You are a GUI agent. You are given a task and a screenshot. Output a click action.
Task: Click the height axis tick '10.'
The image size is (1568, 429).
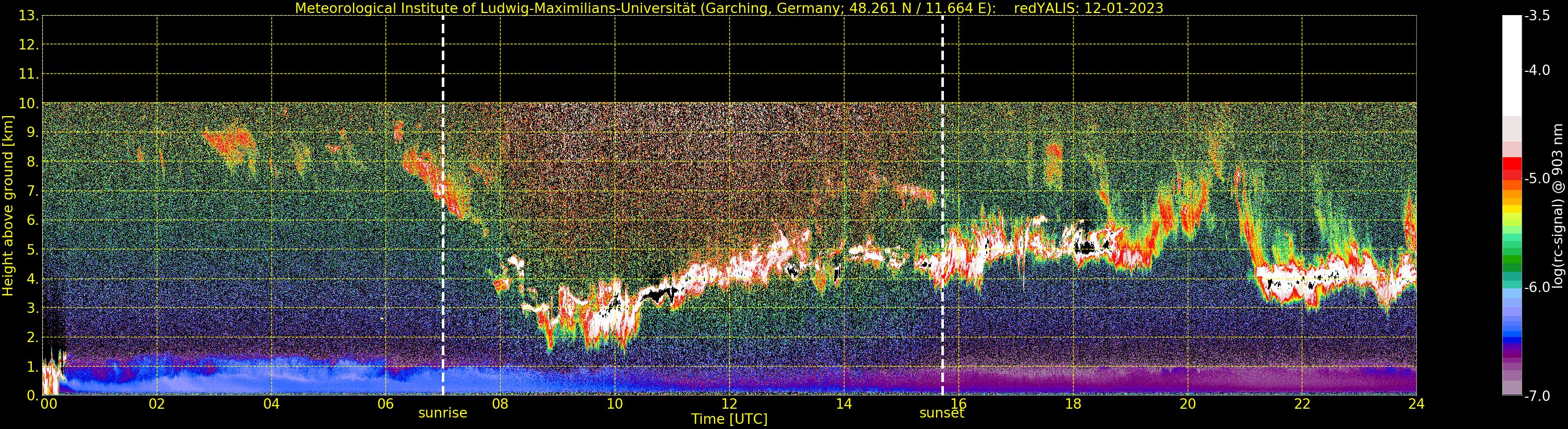[x=29, y=104]
